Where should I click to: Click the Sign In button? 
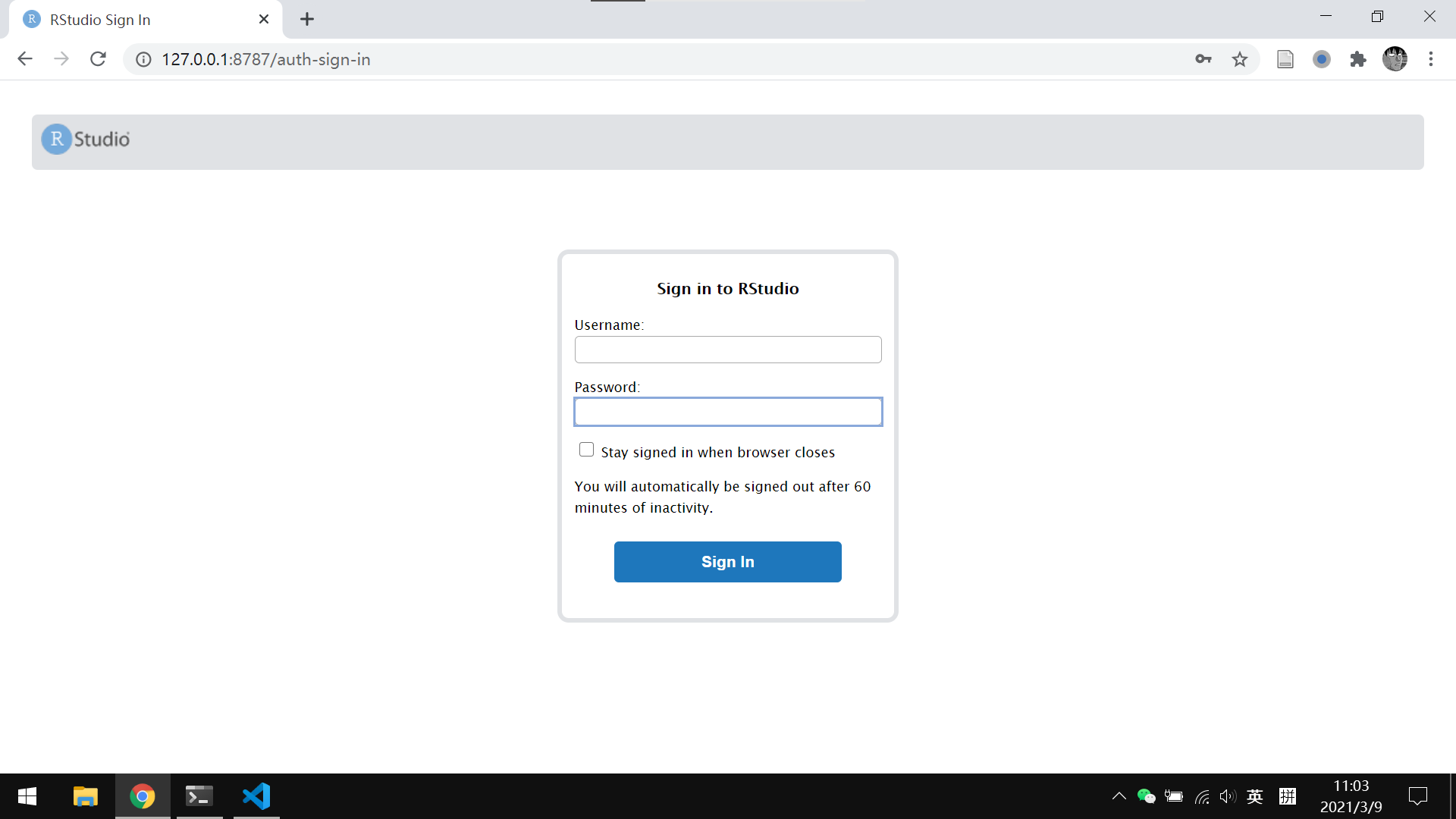(728, 562)
